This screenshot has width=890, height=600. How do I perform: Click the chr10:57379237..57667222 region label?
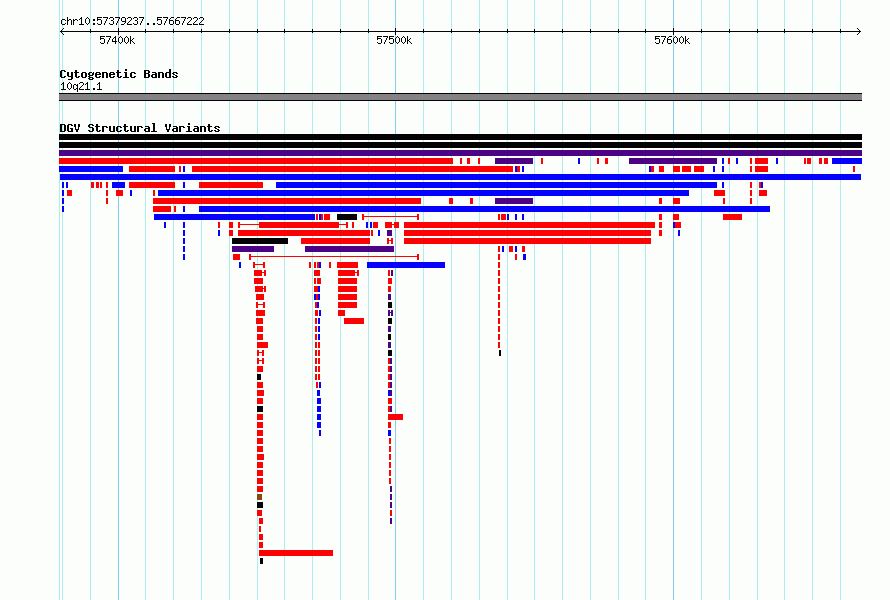pos(132,21)
